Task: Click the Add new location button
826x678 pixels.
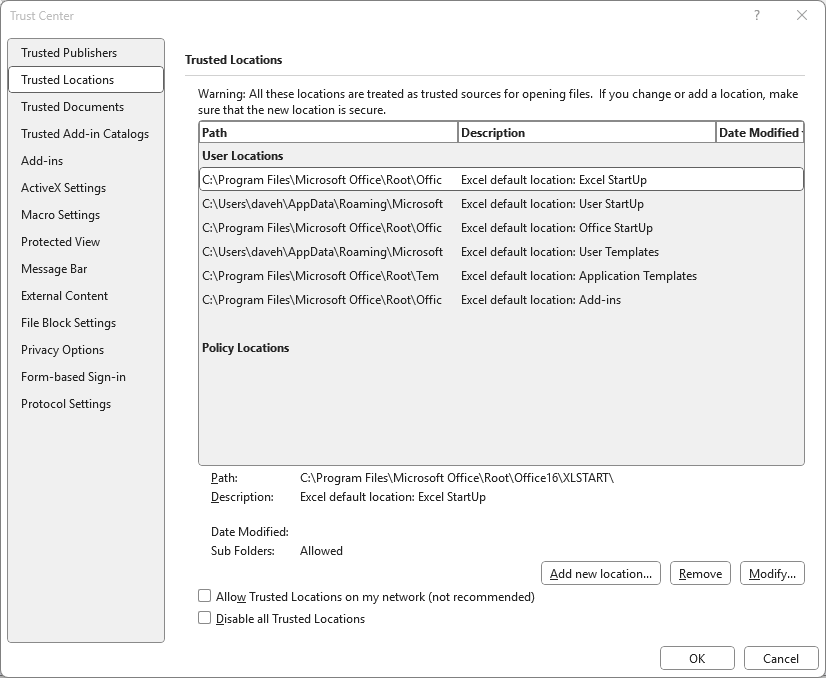Action: (x=600, y=573)
